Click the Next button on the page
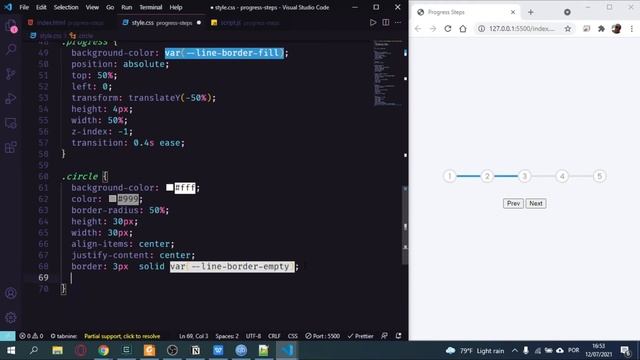The height and width of the screenshot is (360, 640). click(x=536, y=203)
